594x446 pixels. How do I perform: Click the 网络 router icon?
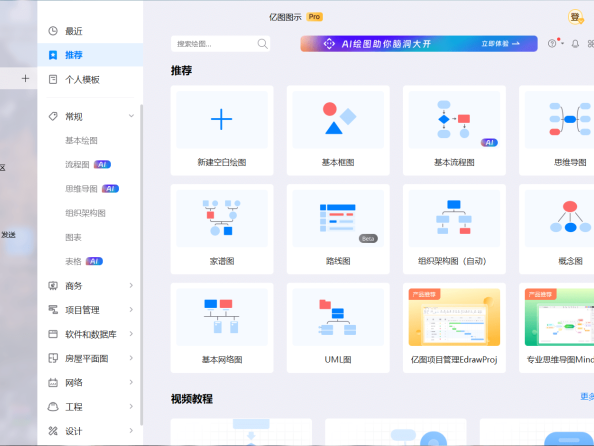53,382
